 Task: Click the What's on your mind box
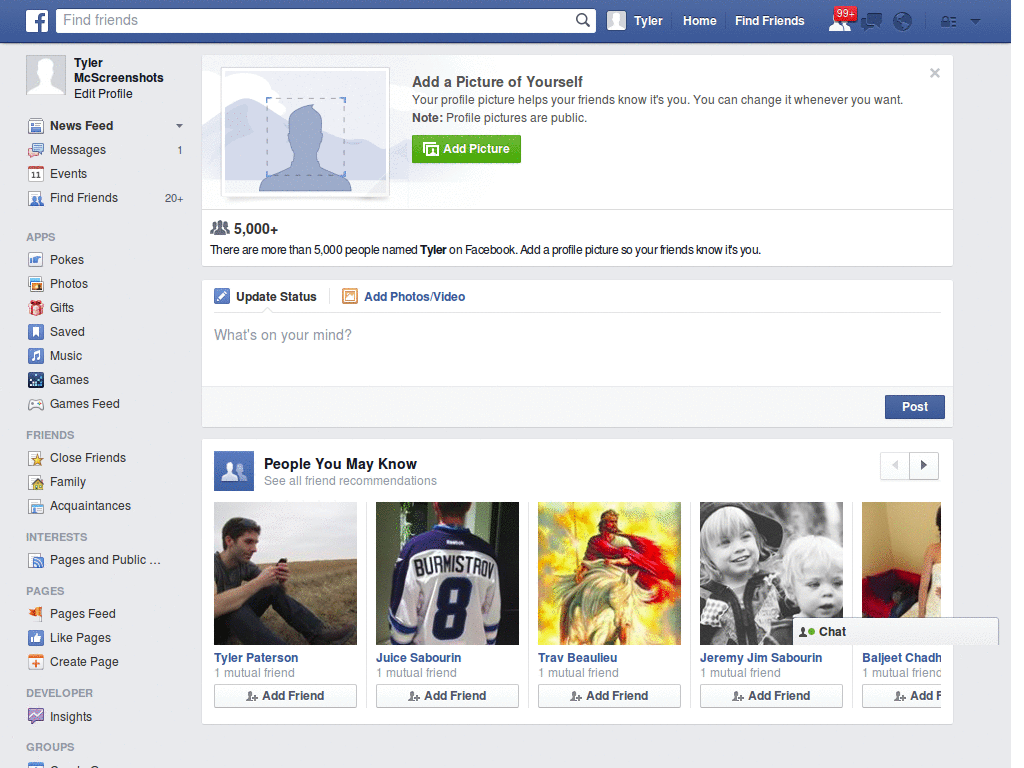click(577, 349)
